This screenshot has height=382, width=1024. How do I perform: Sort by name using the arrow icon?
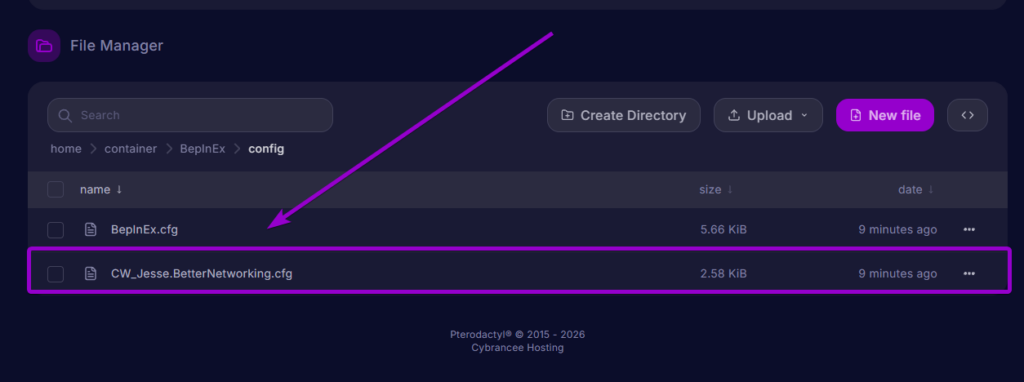tap(119, 189)
